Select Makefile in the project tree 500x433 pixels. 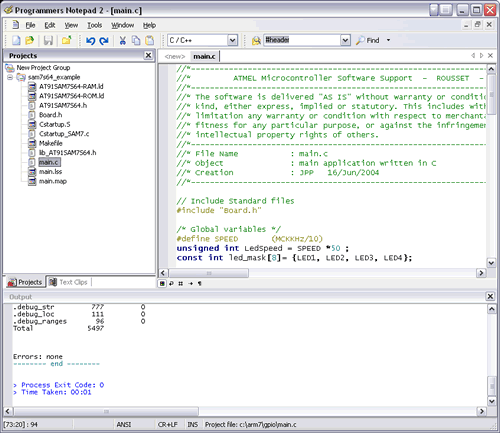[x=50, y=143]
